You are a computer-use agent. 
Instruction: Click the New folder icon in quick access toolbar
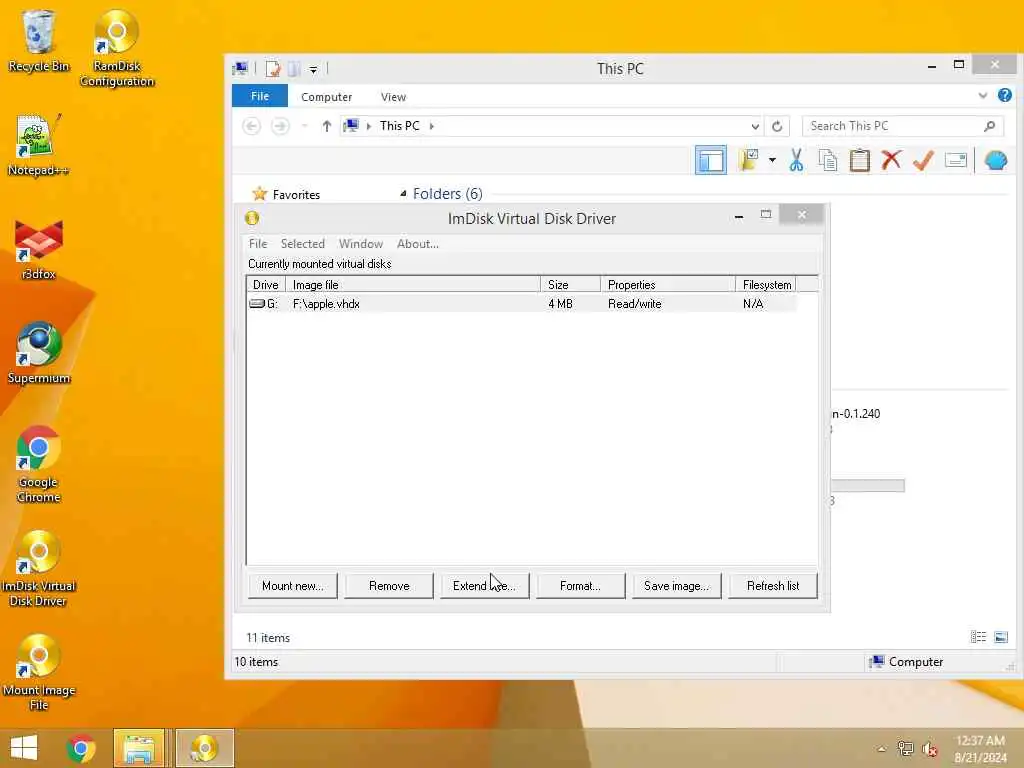pyautogui.click(x=294, y=69)
